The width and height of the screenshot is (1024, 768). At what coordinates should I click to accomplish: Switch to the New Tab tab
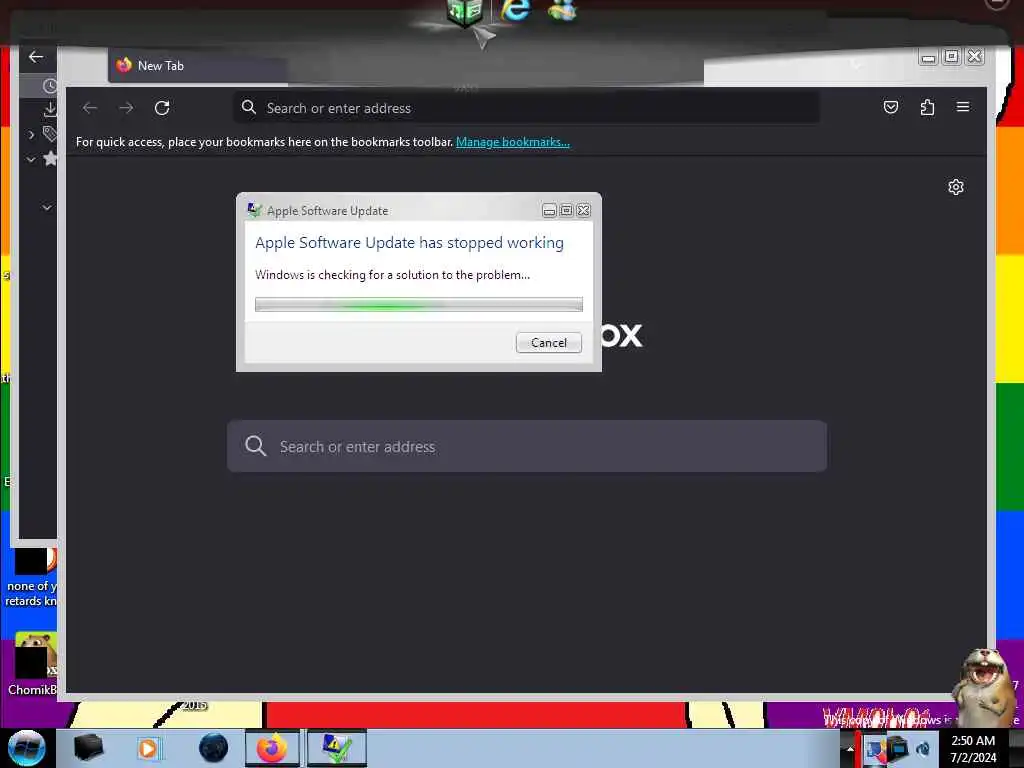[198, 66]
